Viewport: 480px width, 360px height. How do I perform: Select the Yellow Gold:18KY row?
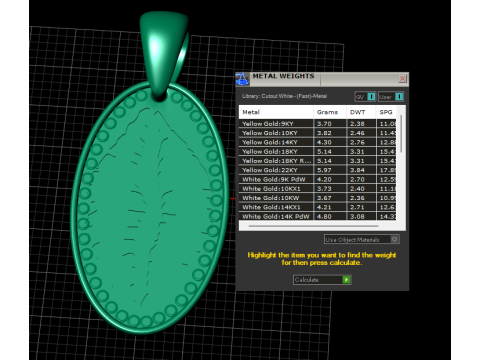(318, 152)
